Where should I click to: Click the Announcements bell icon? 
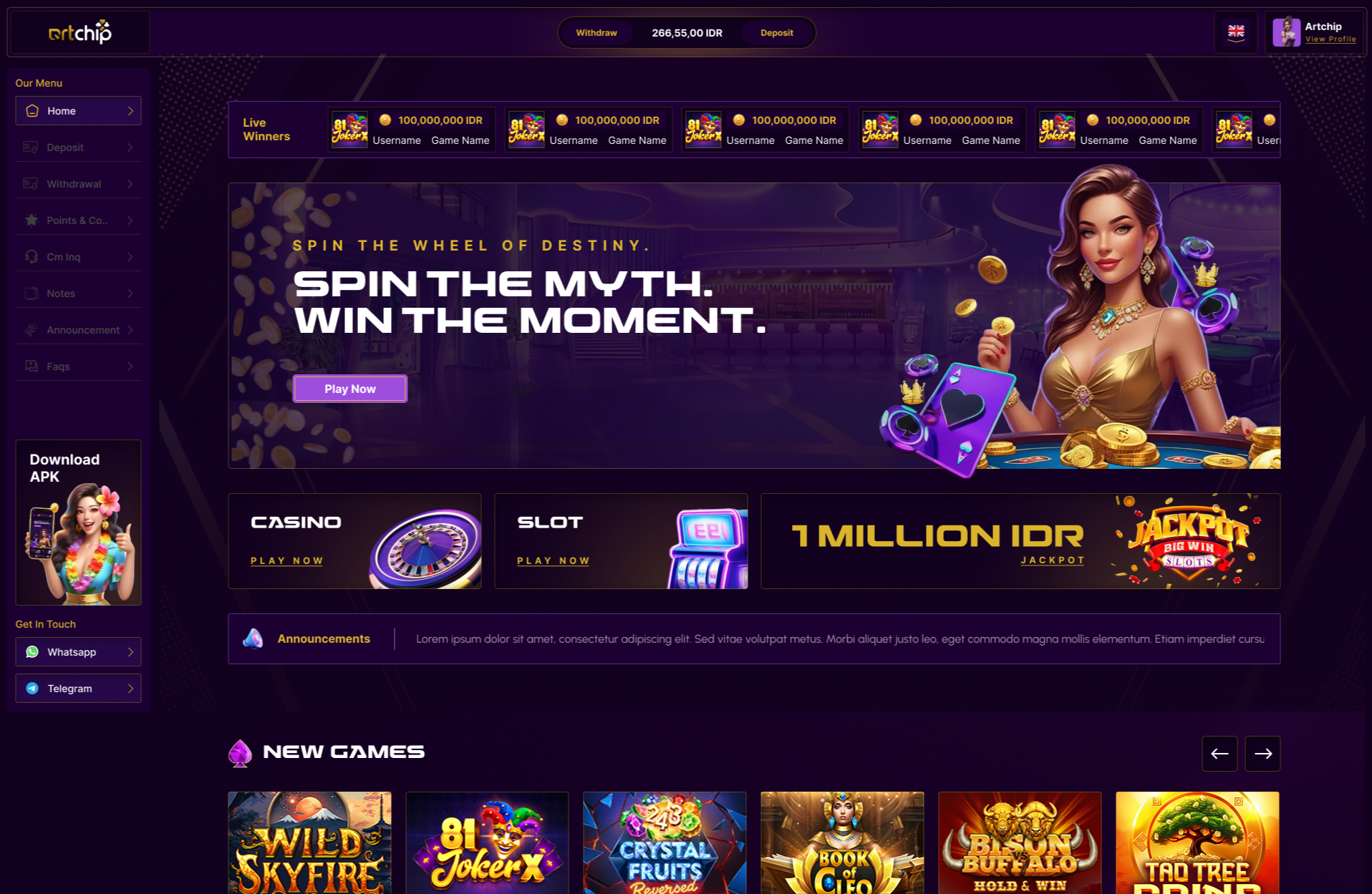[253, 638]
